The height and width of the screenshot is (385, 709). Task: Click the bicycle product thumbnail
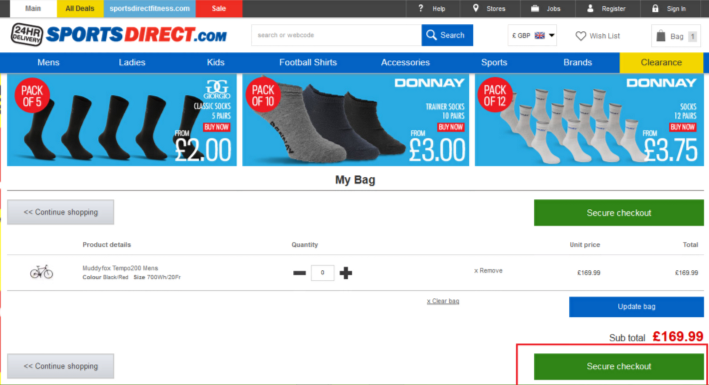pos(42,271)
